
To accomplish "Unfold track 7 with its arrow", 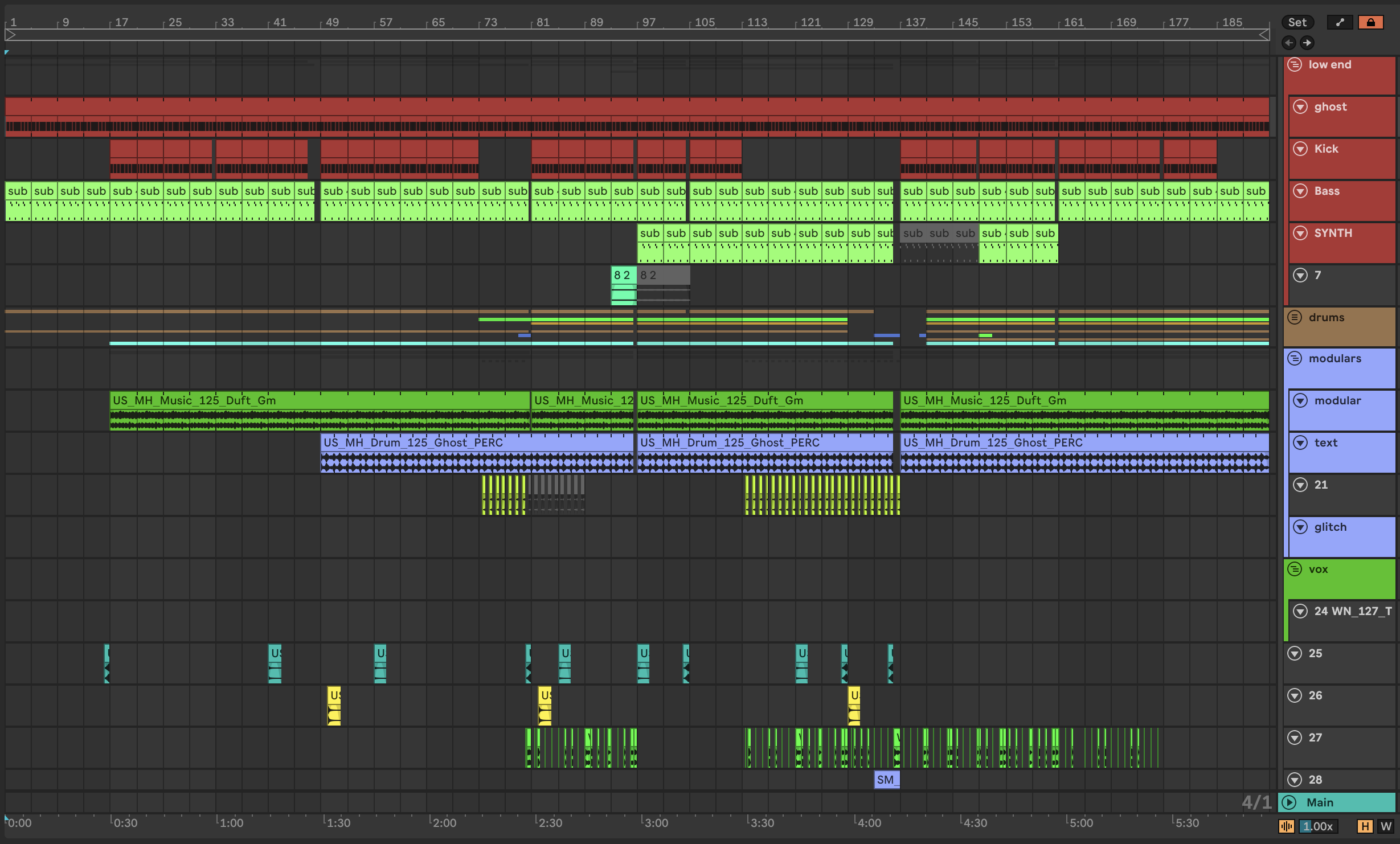I will point(1300,275).
